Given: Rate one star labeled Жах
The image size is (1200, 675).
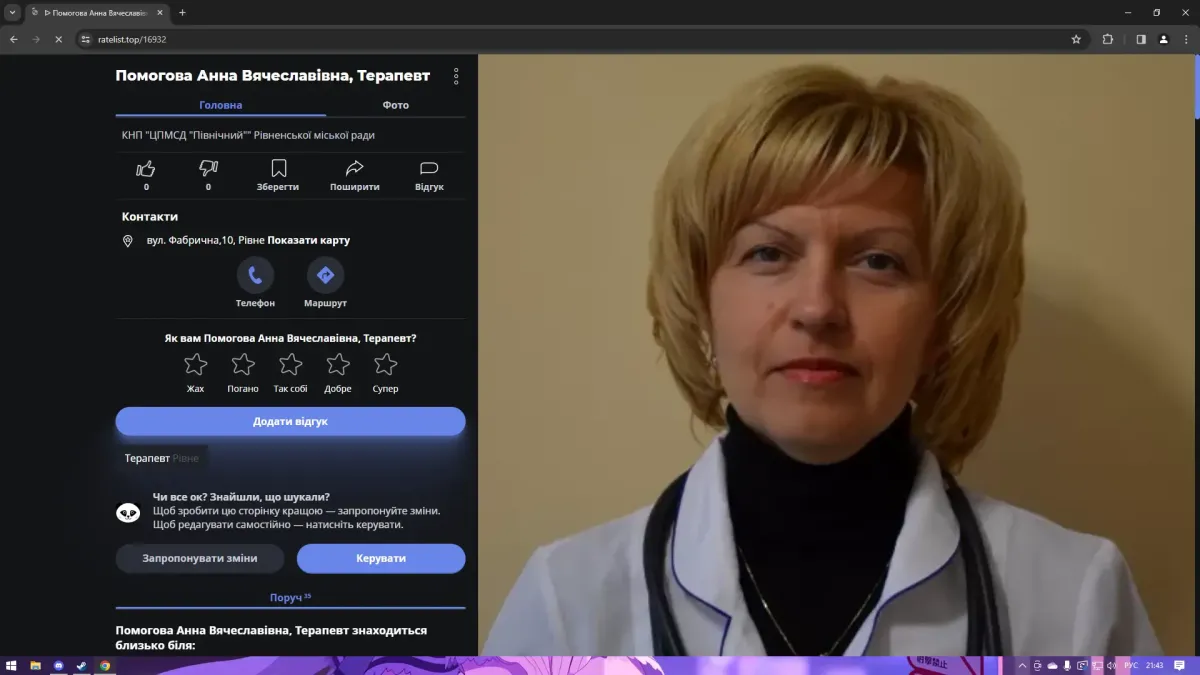Looking at the screenshot, I should 196,364.
